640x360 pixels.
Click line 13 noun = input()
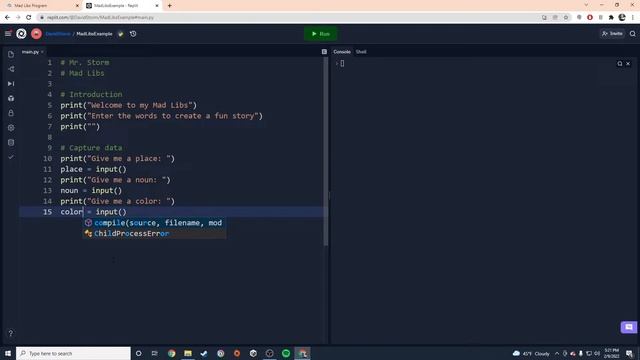click(x=91, y=191)
